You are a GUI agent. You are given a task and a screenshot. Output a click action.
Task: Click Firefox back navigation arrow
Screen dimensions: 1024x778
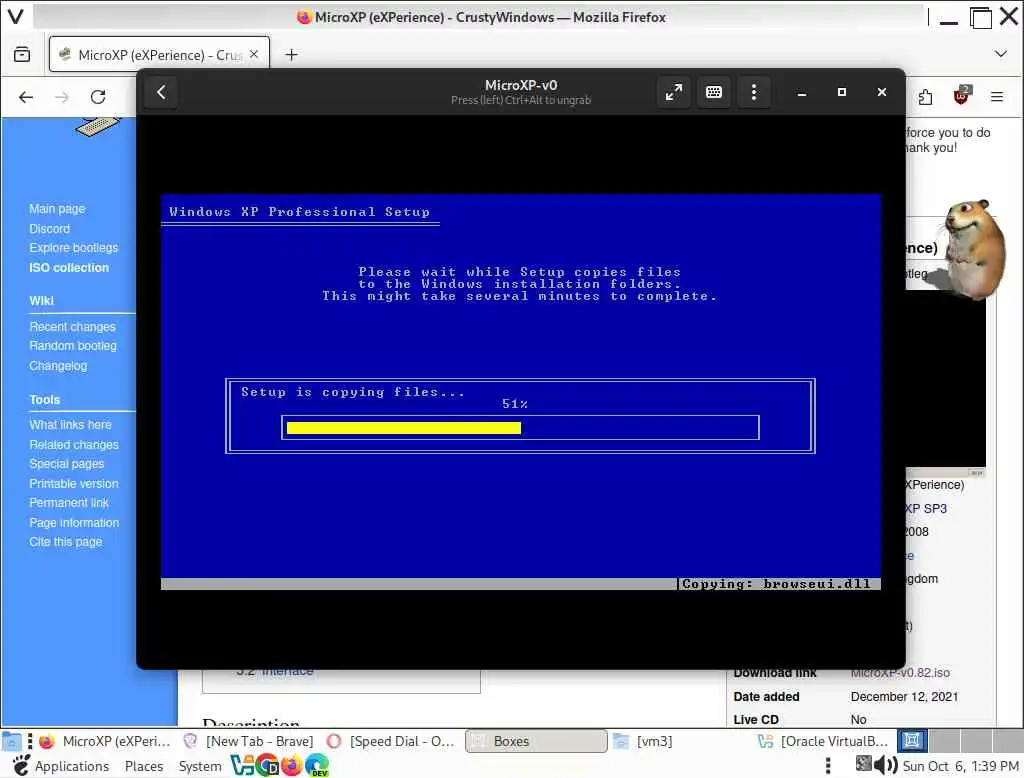tap(25, 97)
